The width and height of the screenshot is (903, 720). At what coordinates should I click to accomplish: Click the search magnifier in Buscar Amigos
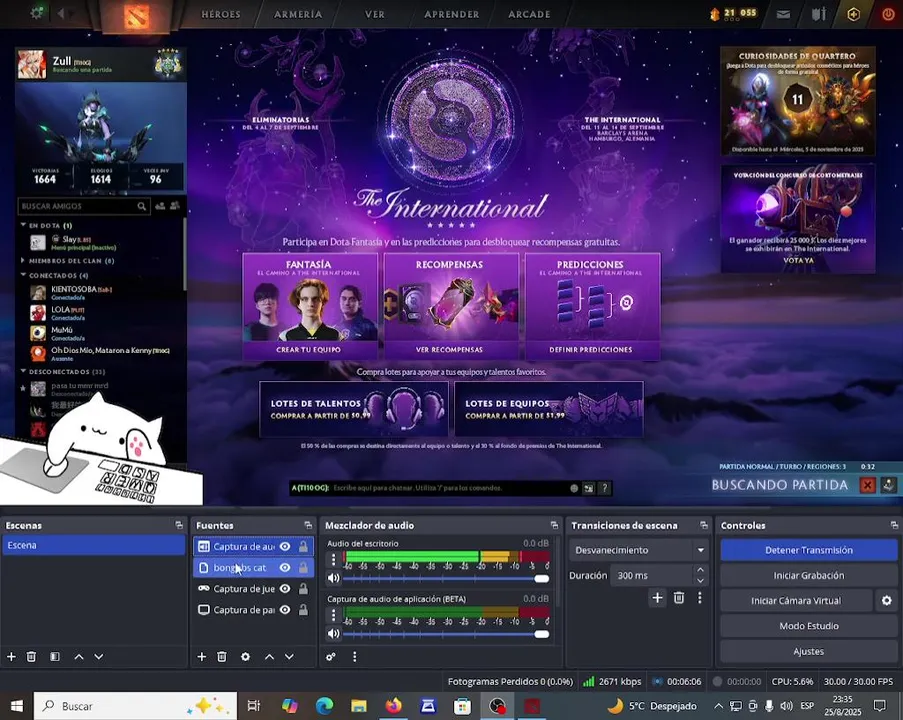(x=142, y=206)
